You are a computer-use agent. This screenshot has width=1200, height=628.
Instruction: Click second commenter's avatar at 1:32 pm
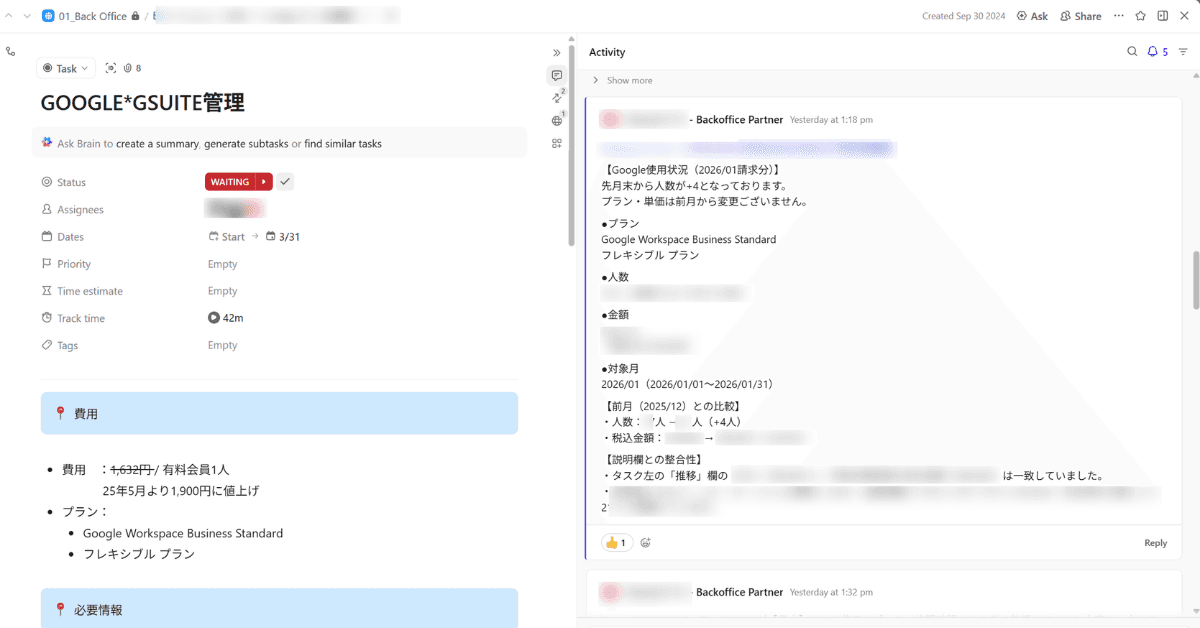[x=610, y=592]
